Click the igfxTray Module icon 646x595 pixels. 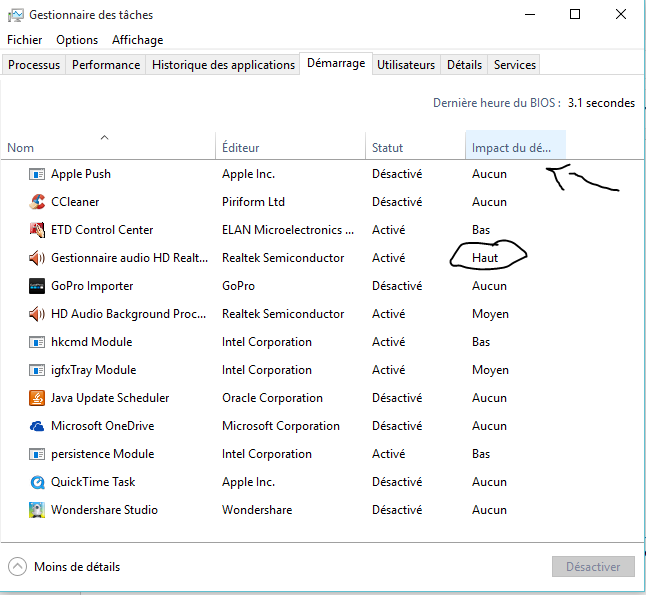[37, 370]
